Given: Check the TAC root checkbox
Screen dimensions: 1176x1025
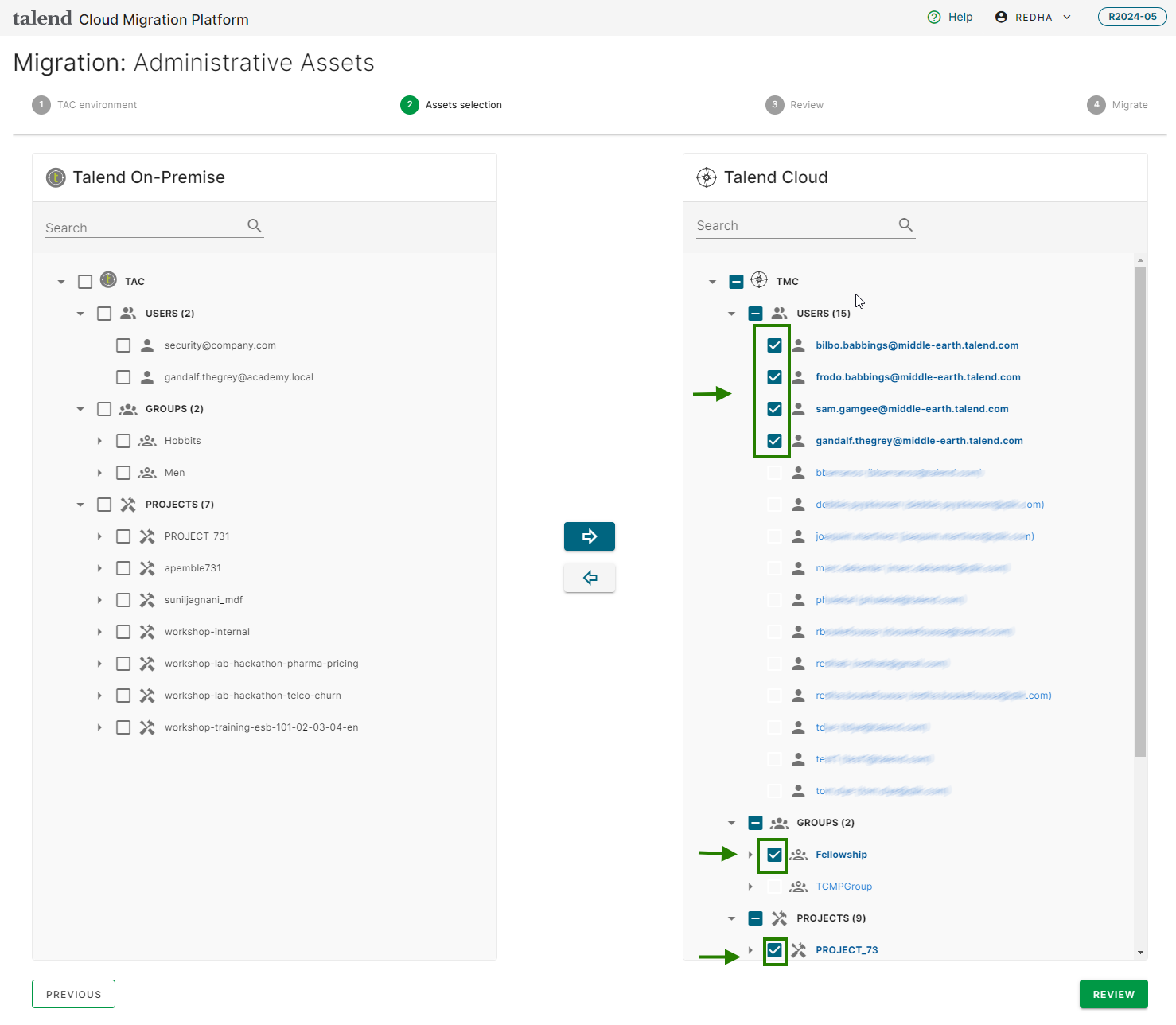Looking at the screenshot, I should [x=85, y=282].
